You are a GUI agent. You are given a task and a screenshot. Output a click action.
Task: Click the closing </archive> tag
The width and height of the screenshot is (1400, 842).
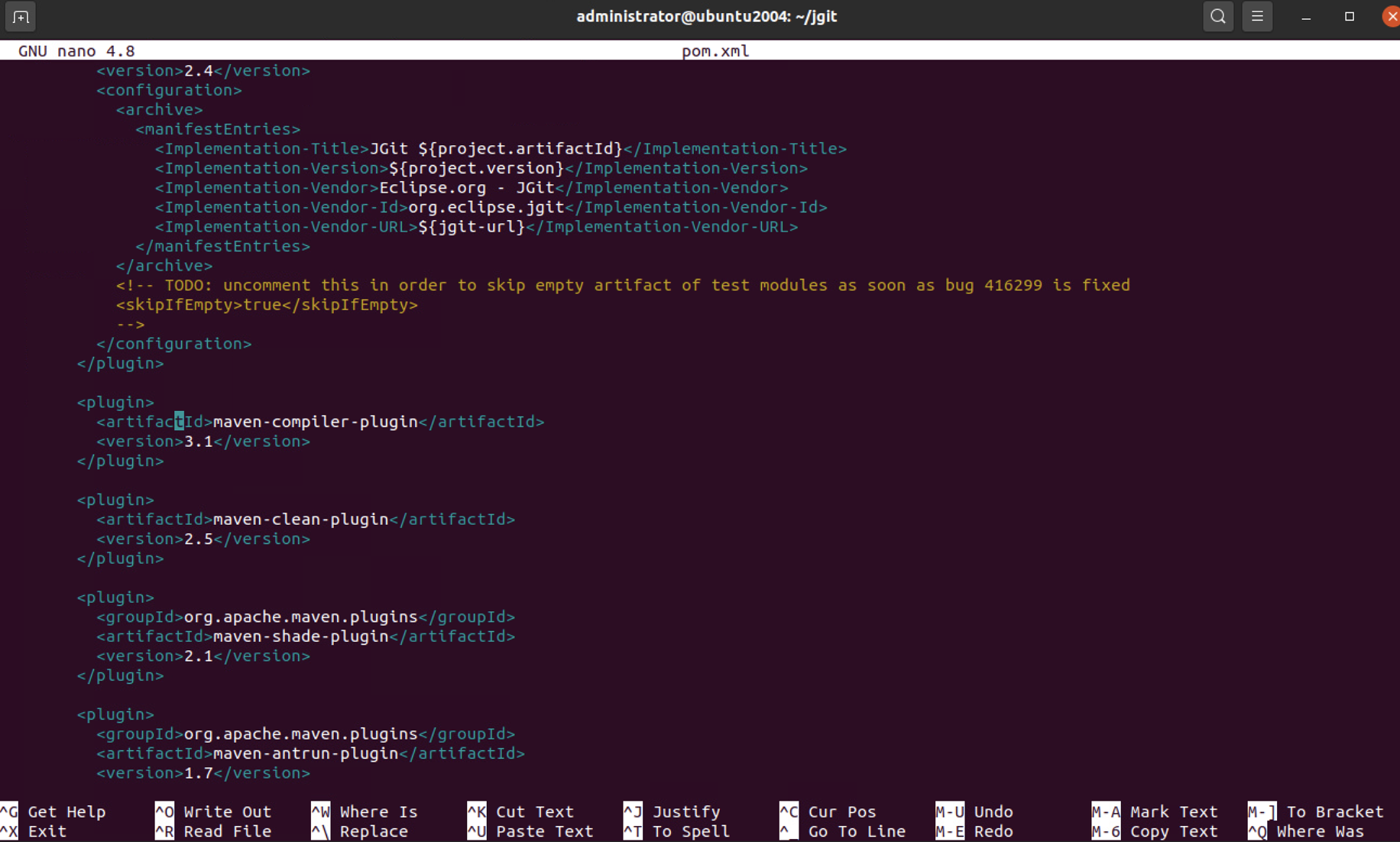164,266
